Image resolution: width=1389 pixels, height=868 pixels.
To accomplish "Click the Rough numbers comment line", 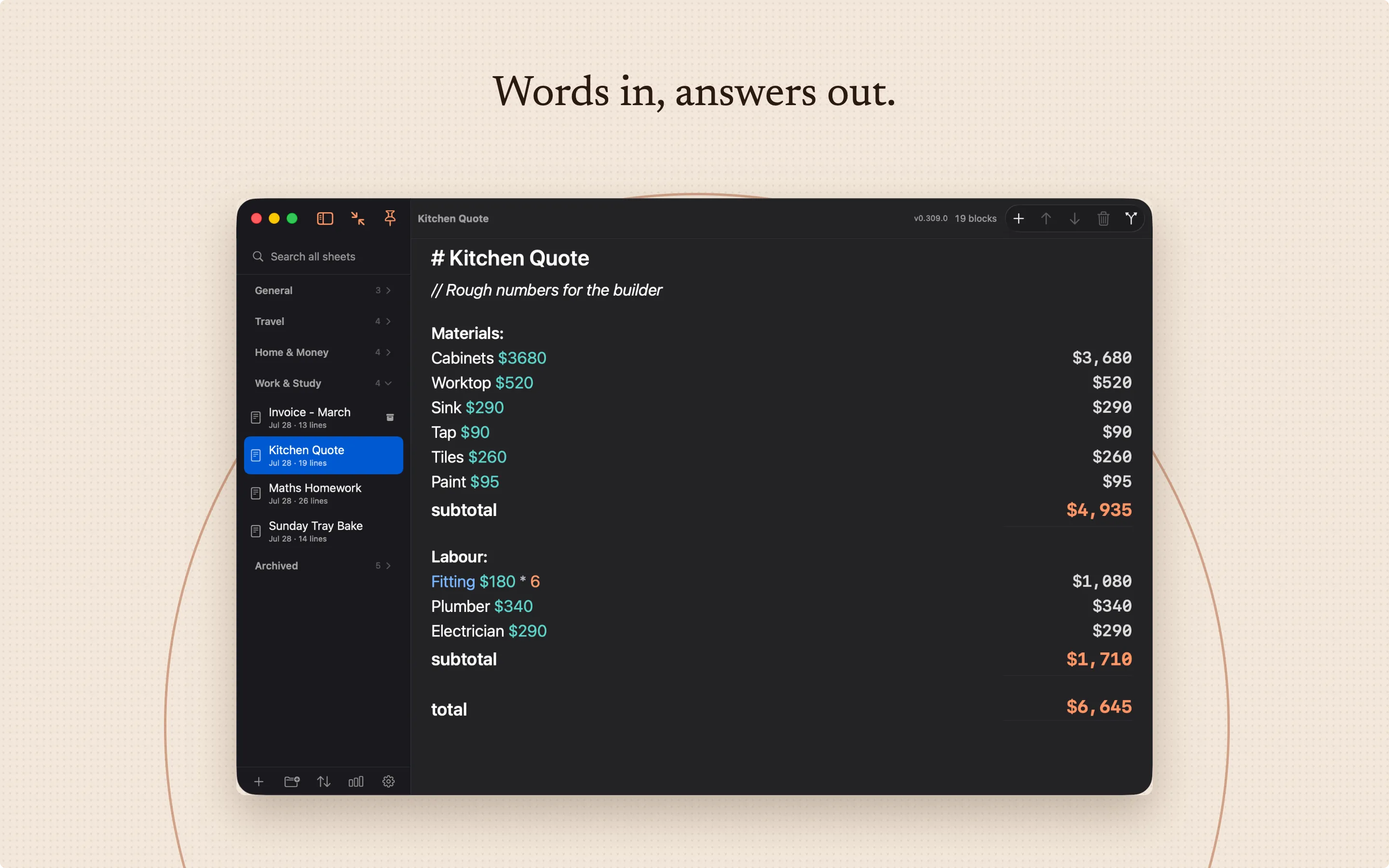I will 546,290.
